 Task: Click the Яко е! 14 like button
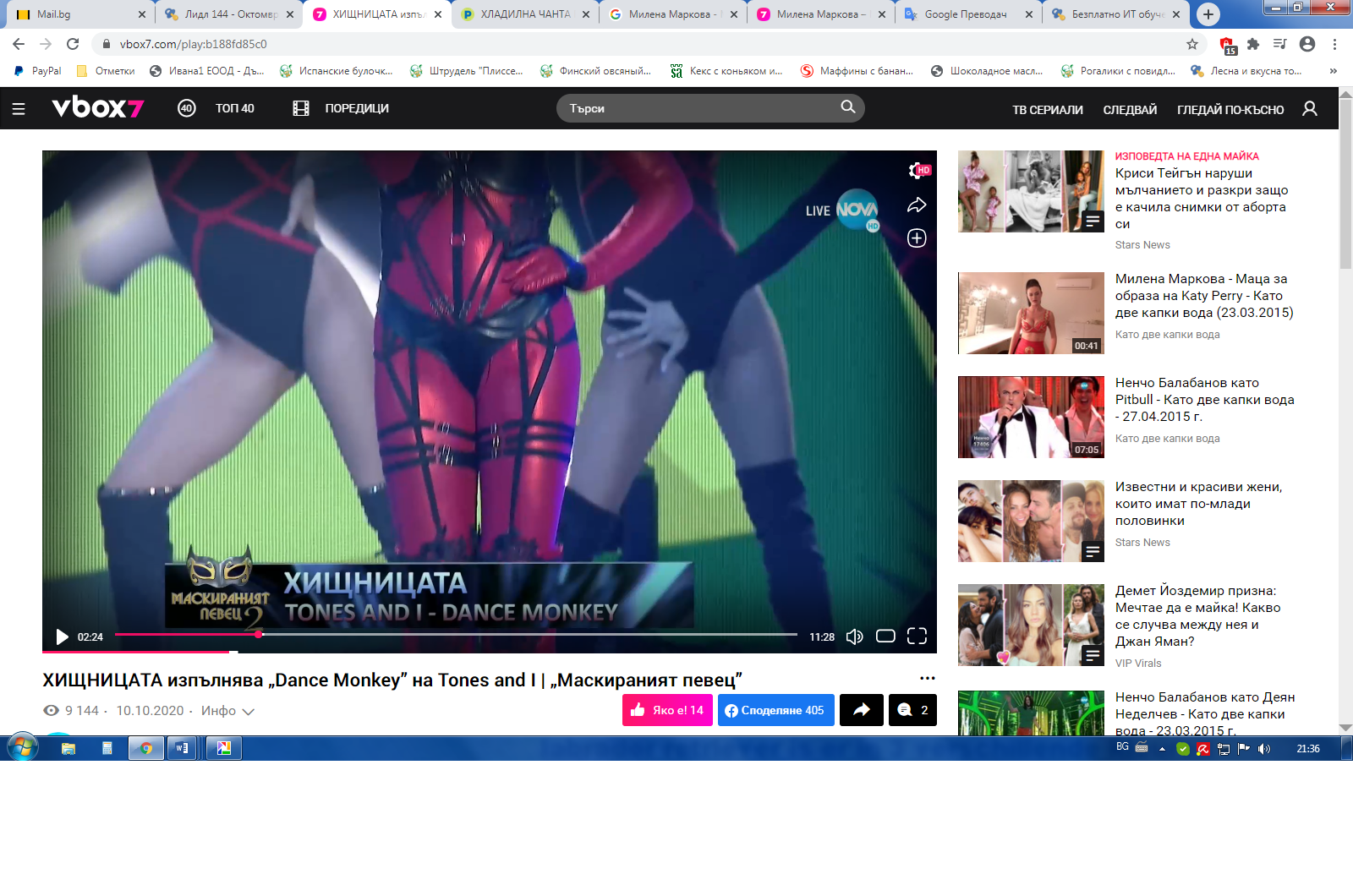point(667,710)
